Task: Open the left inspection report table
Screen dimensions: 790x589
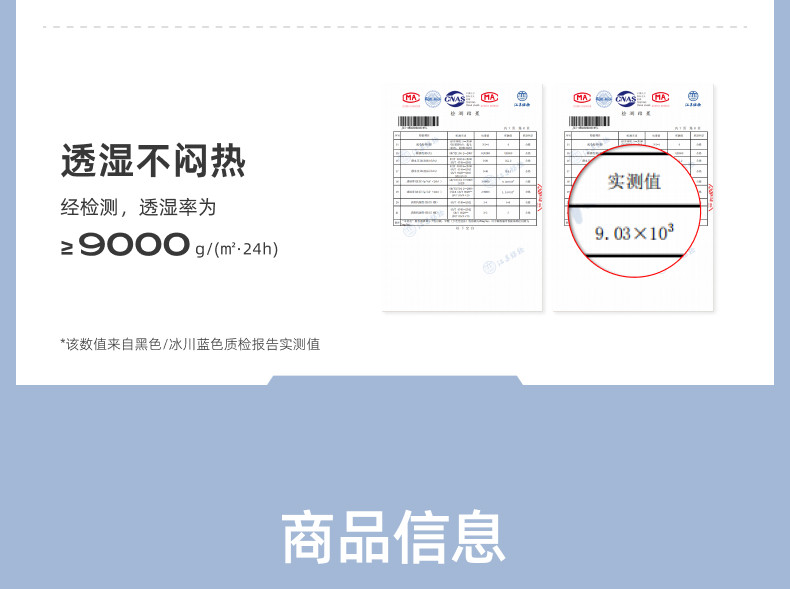Action: click(461, 182)
